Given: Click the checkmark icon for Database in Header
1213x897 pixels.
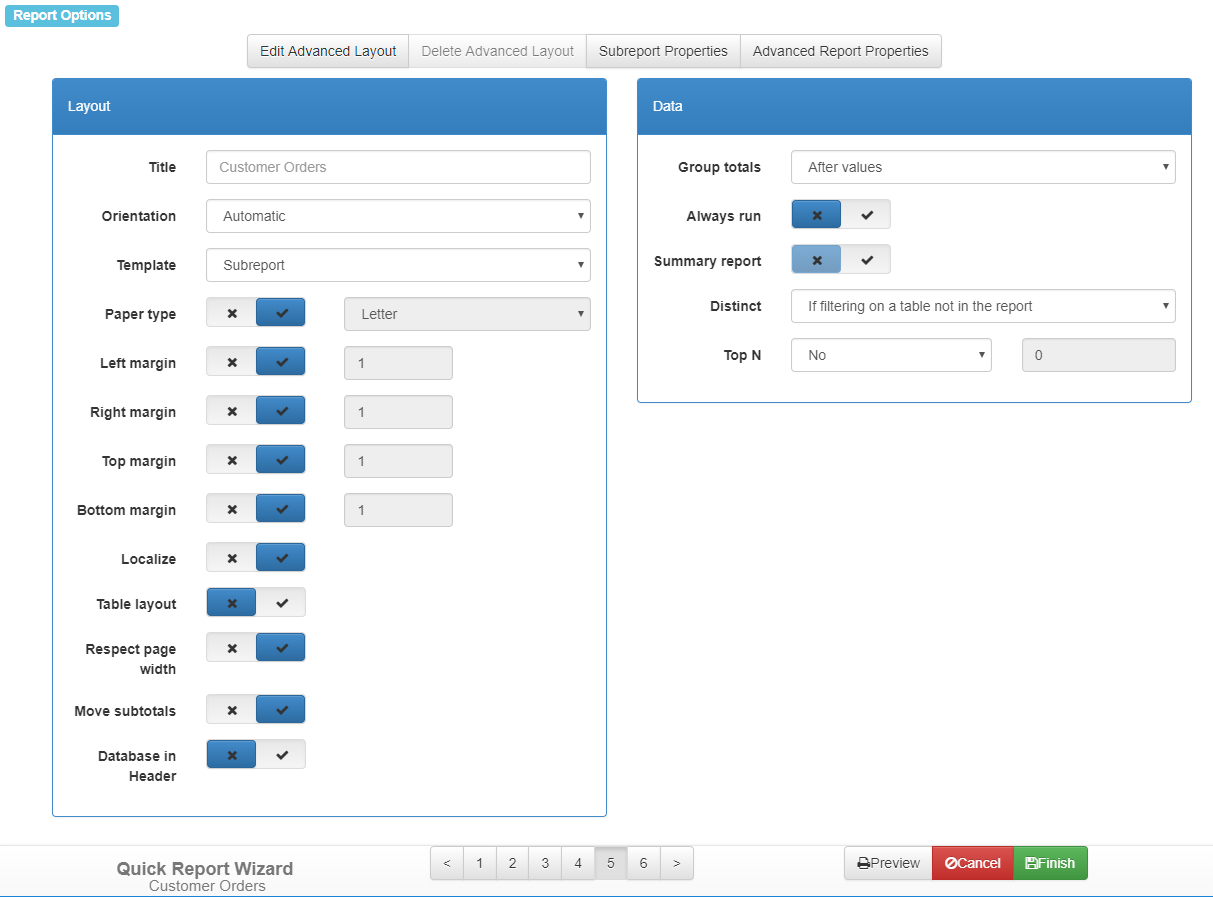Looking at the screenshot, I should pyautogui.click(x=281, y=755).
